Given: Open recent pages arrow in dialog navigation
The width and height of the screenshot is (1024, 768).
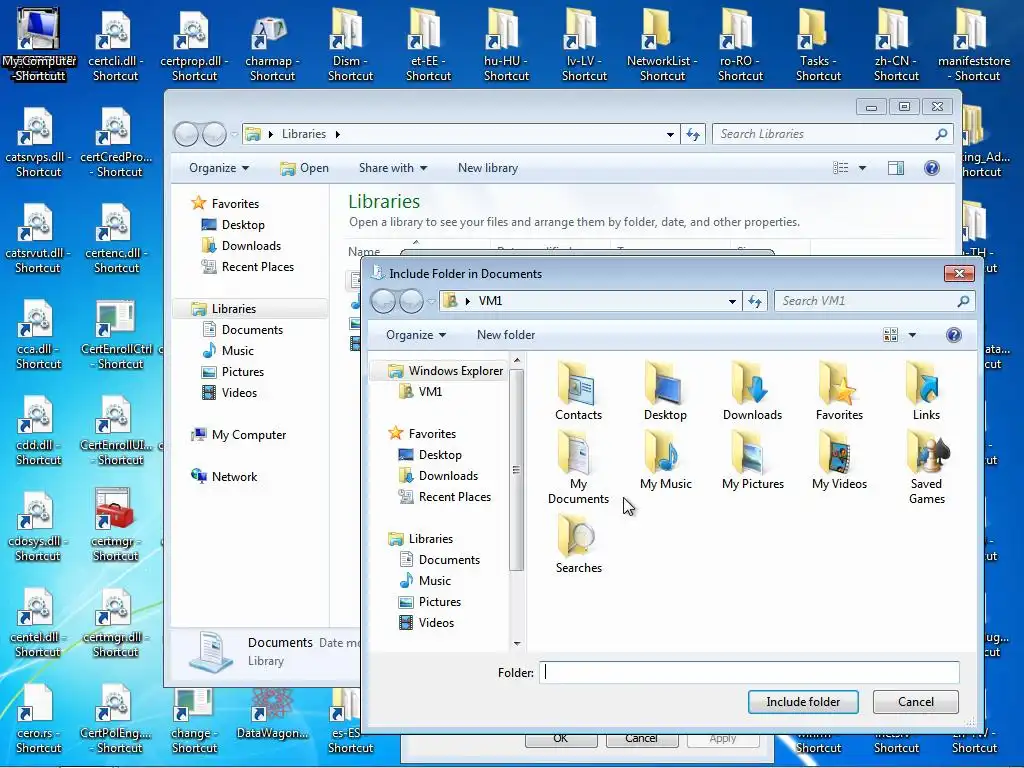Looking at the screenshot, I should (431, 302).
